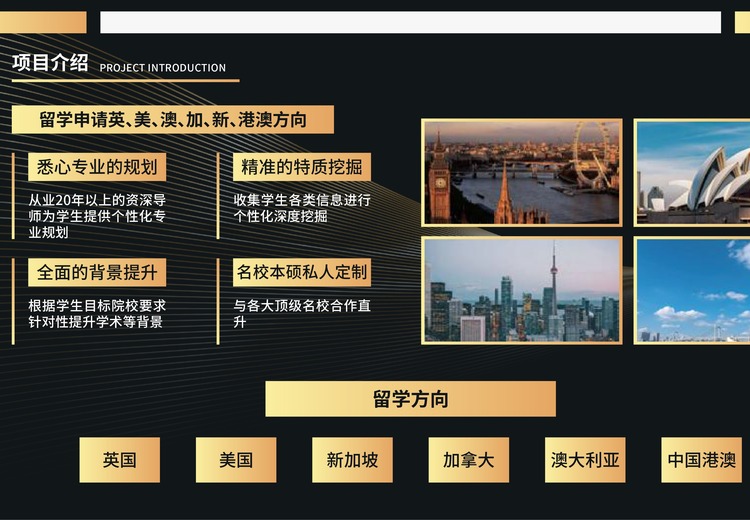
Task: Select the 加拿大 destination box
Action: 468,460
